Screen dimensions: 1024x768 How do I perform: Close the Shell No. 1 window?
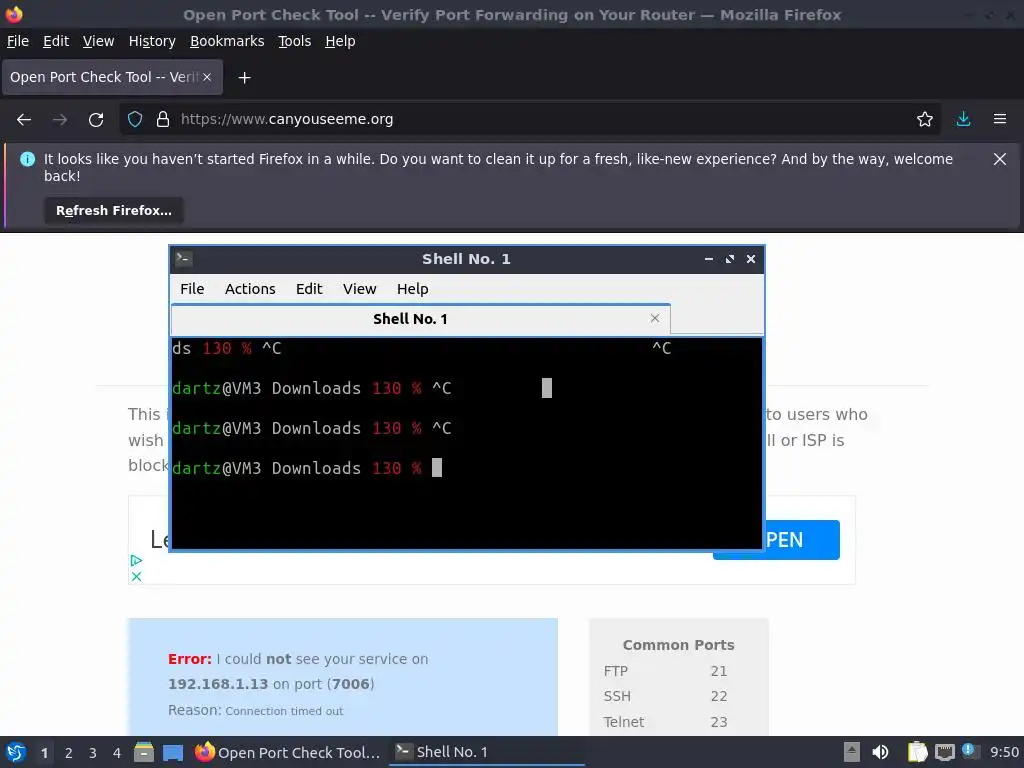point(750,259)
